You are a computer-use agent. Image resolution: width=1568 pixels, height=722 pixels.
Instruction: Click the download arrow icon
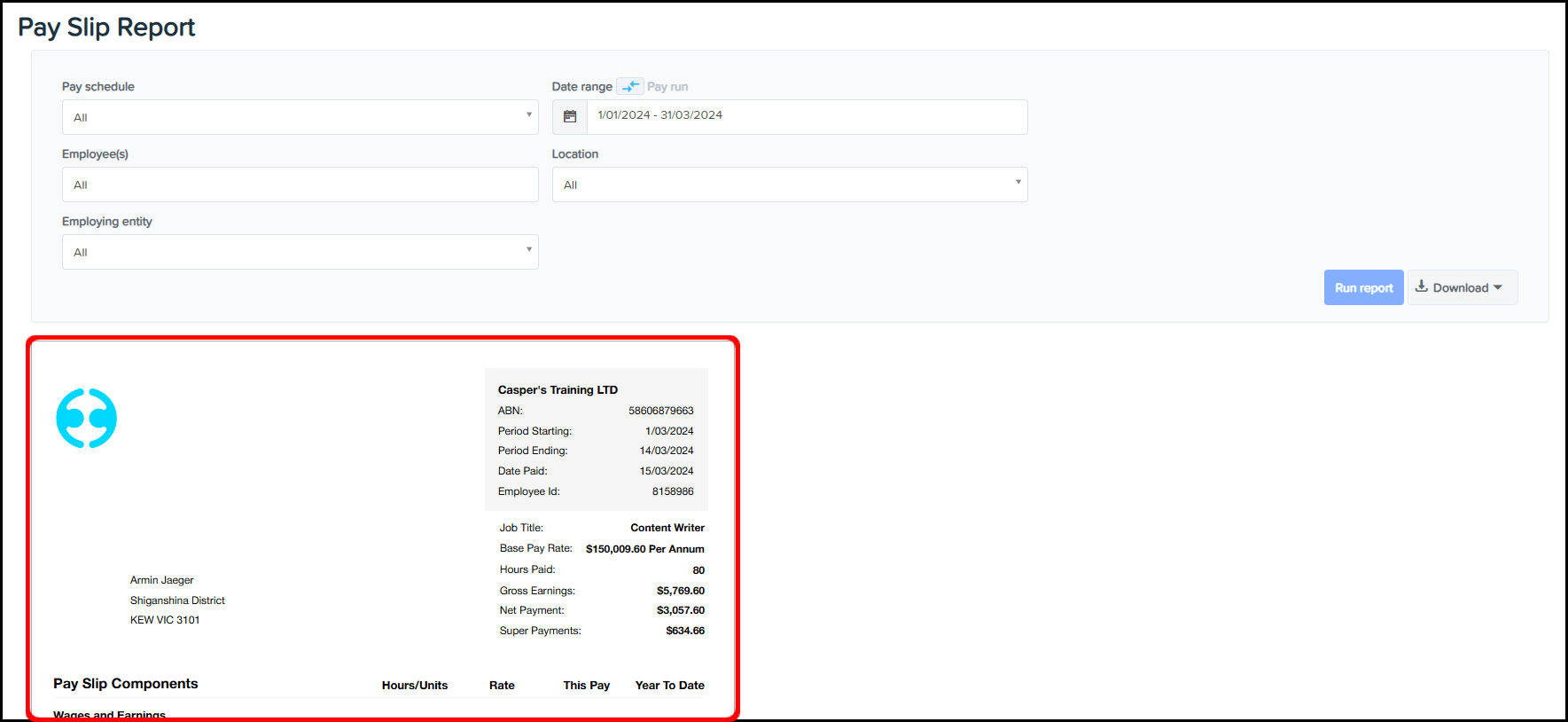click(x=1422, y=286)
